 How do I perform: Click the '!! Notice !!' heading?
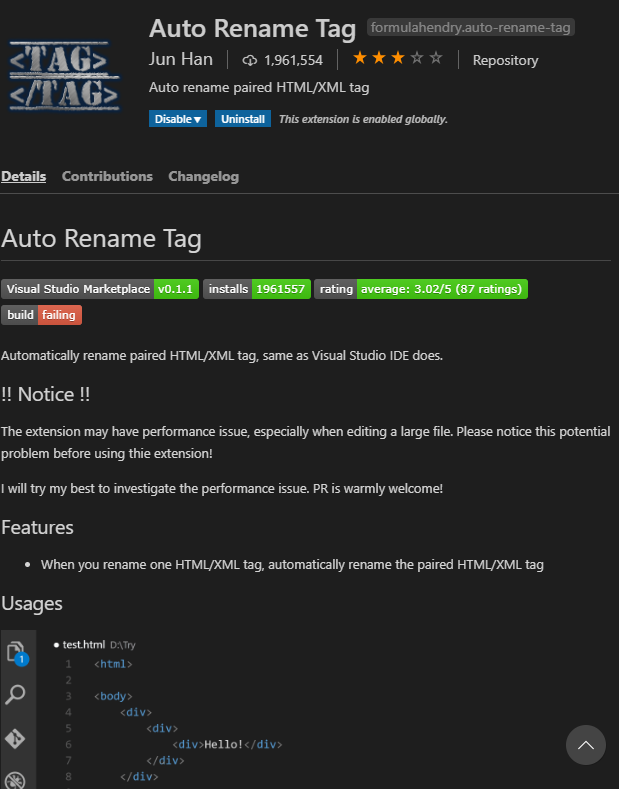tap(46, 394)
